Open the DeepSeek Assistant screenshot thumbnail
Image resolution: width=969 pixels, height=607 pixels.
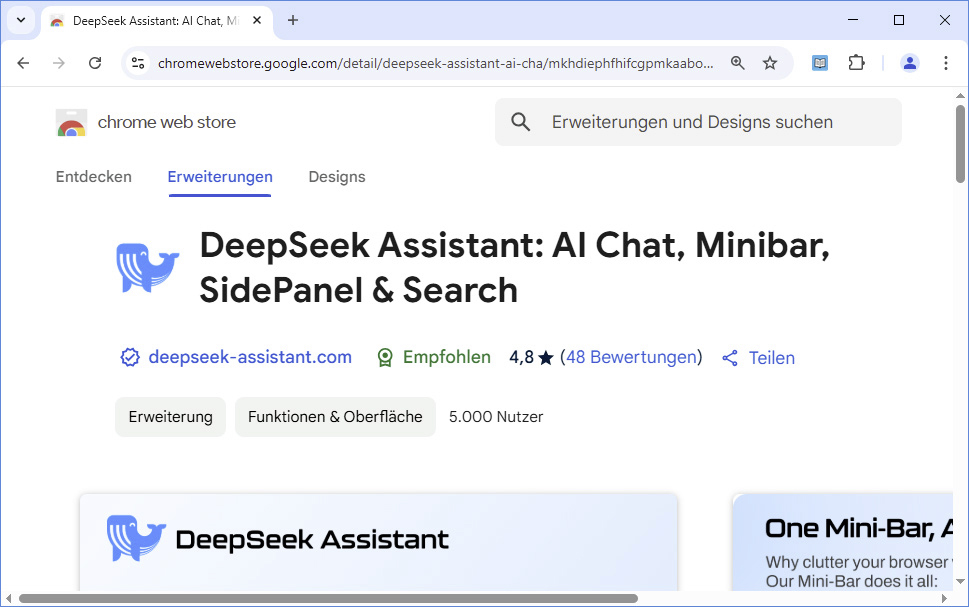tap(378, 542)
